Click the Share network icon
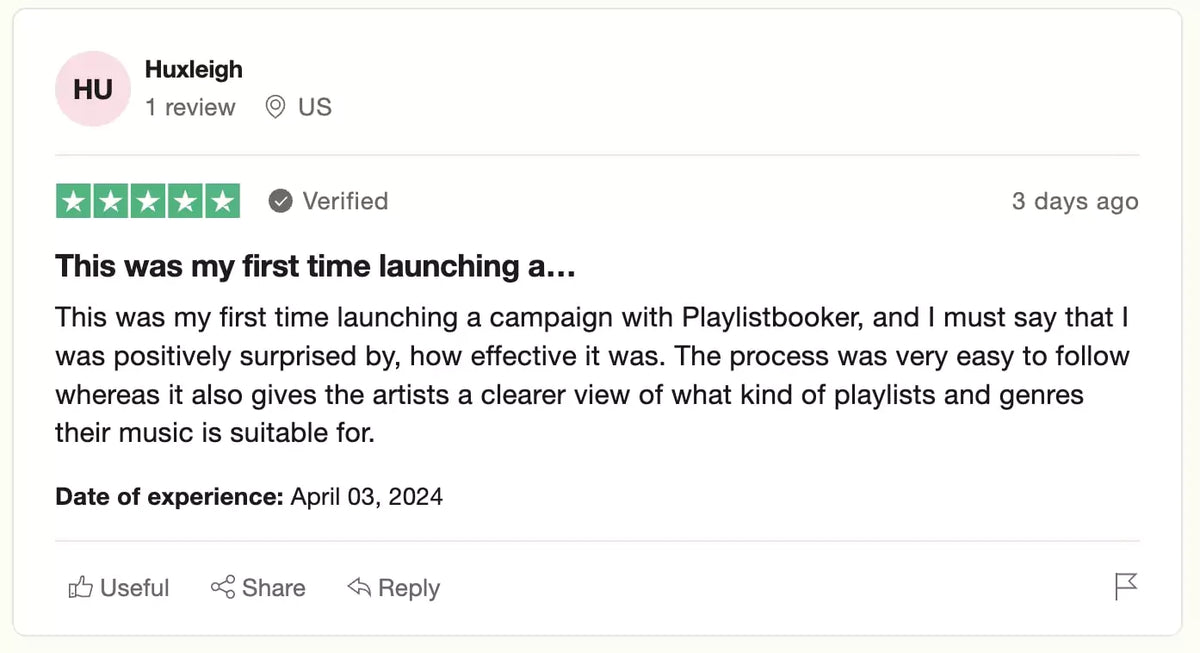This screenshot has height=653, width=1200. point(222,587)
